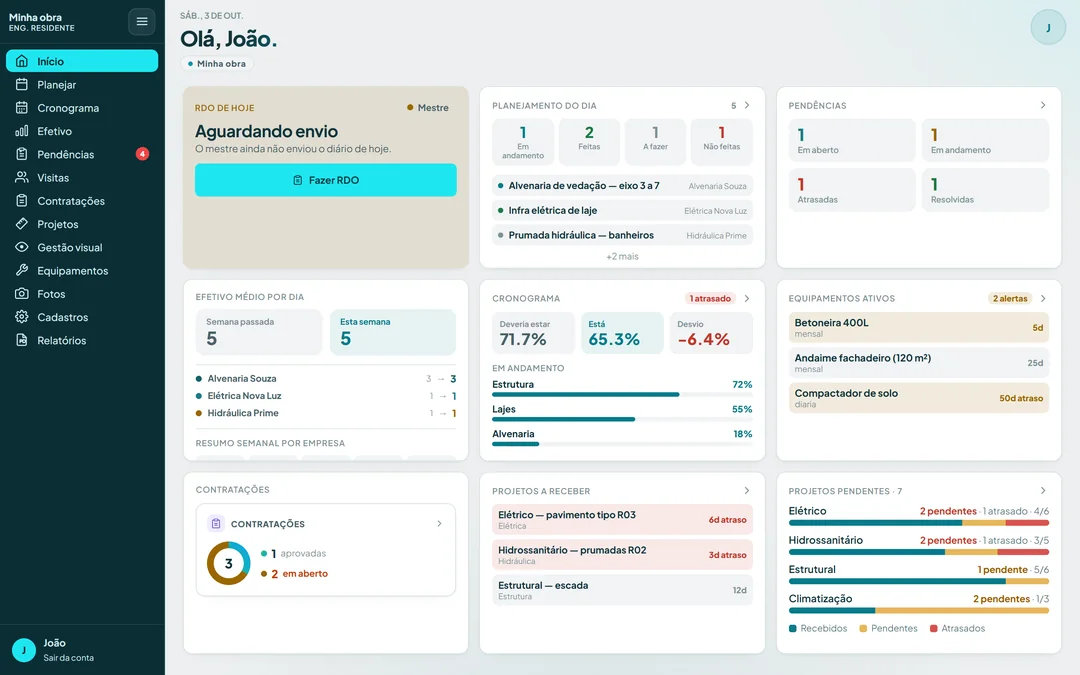
Task: Click the 1 atrasado badge in Cronograma
Action: point(710,298)
